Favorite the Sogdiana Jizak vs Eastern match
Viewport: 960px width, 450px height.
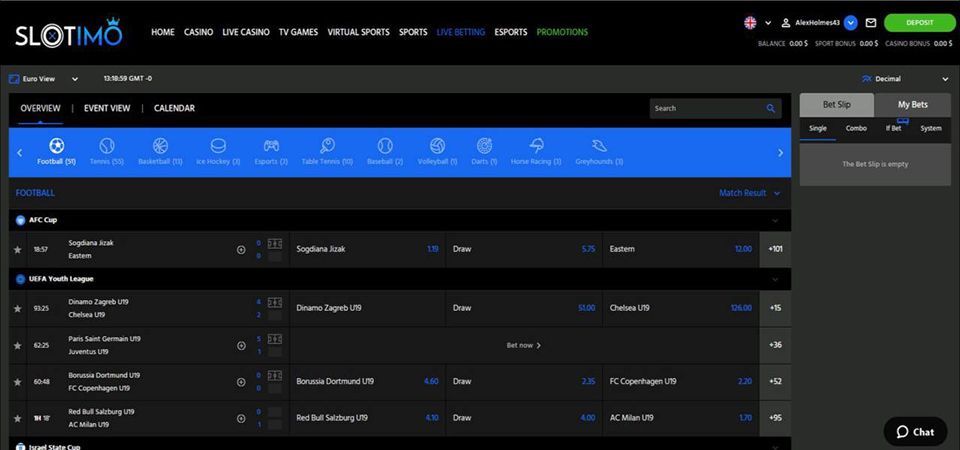coord(18,250)
